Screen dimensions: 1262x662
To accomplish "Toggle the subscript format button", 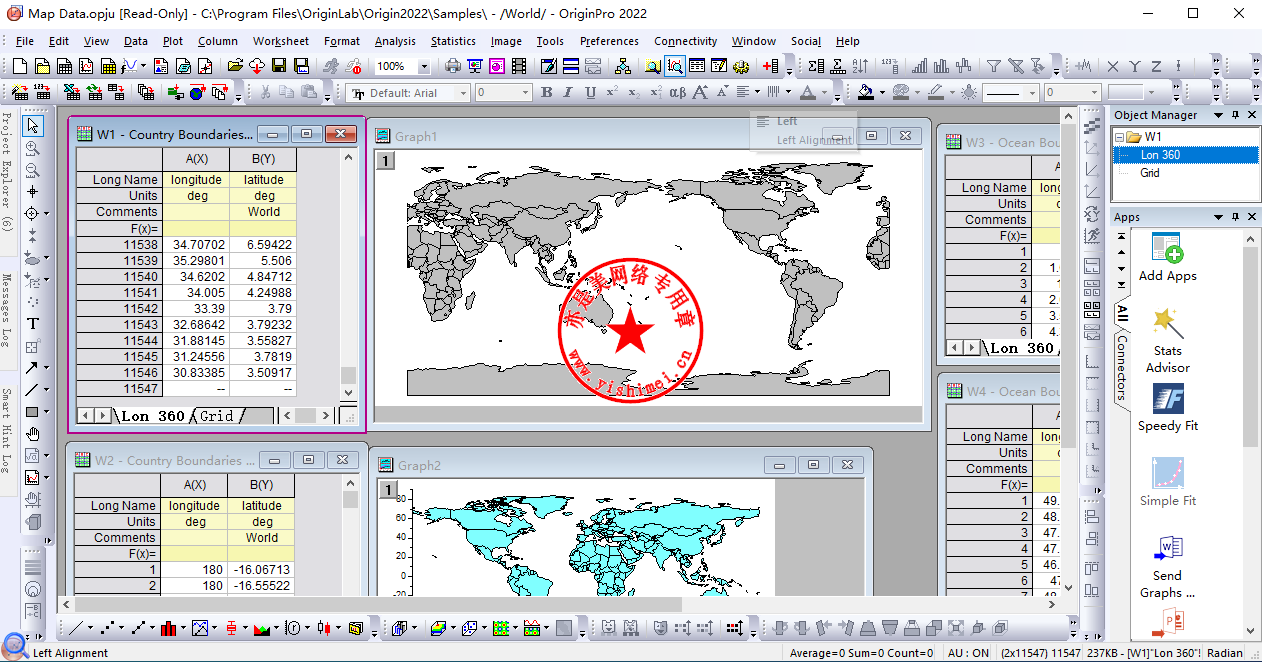I will pos(634,93).
